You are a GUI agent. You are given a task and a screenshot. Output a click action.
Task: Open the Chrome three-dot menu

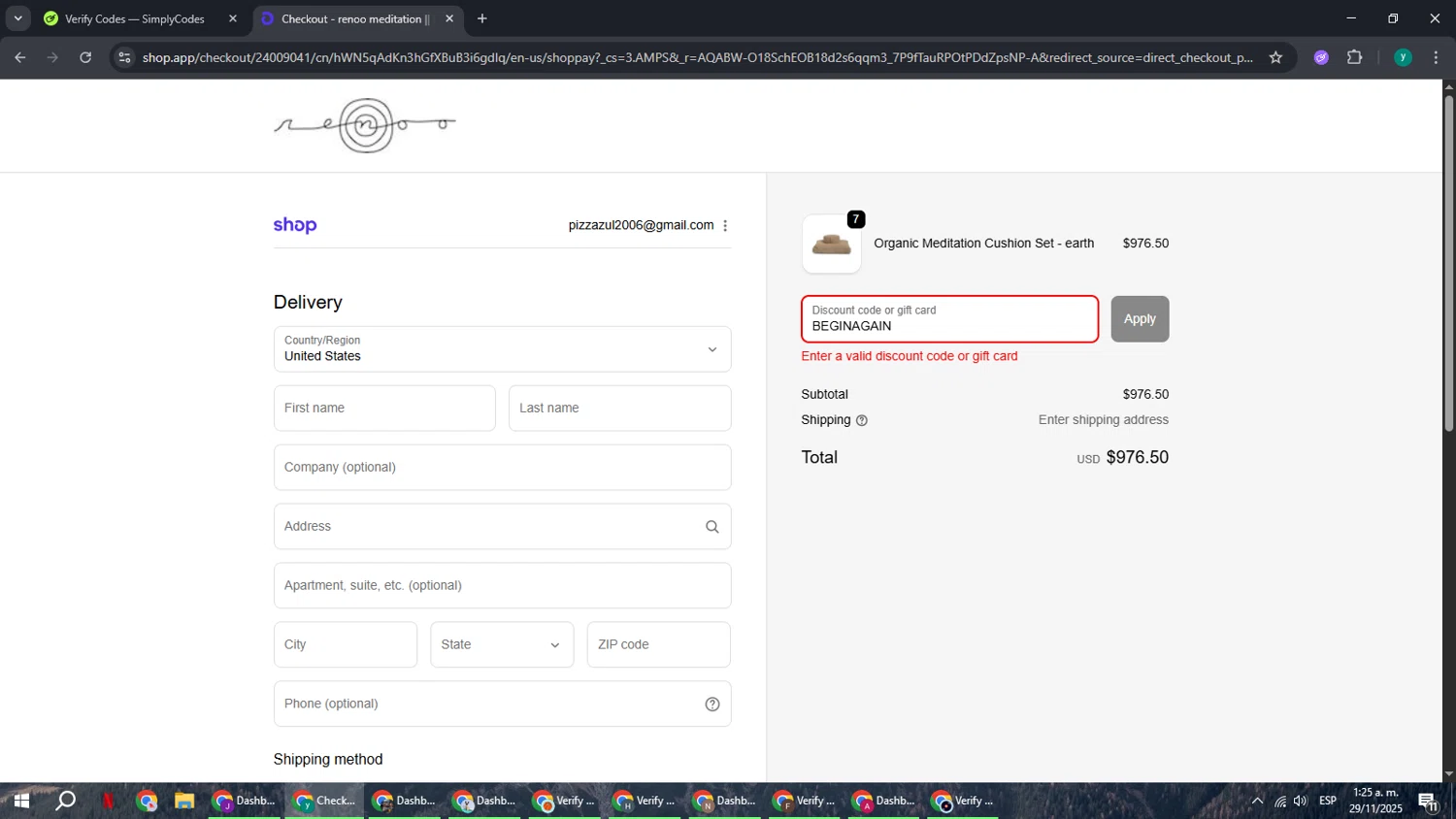click(1436, 57)
